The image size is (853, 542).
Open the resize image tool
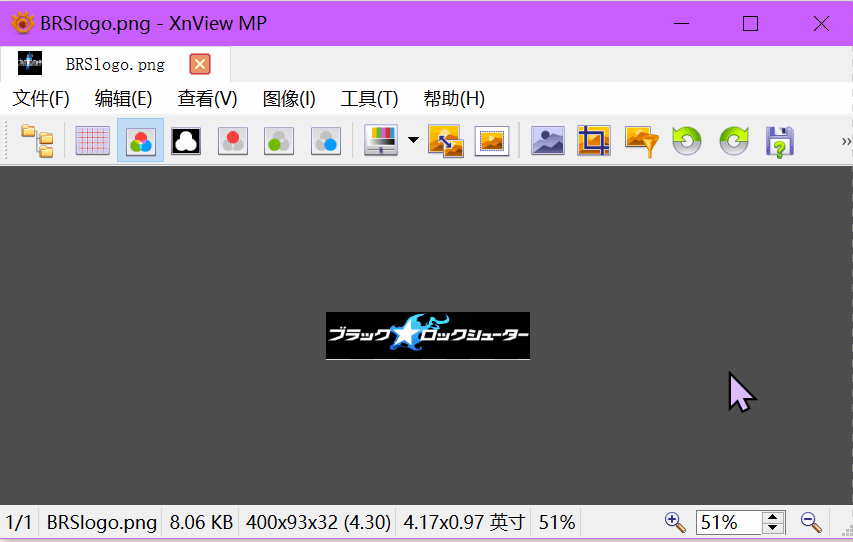(x=446, y=141)
